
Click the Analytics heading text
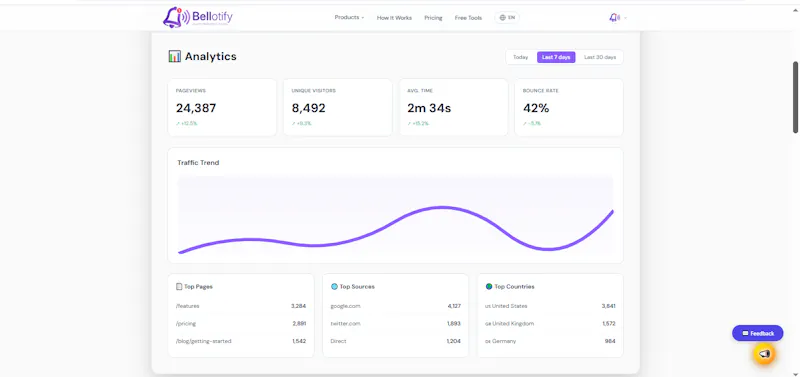[x=211, y=57]
